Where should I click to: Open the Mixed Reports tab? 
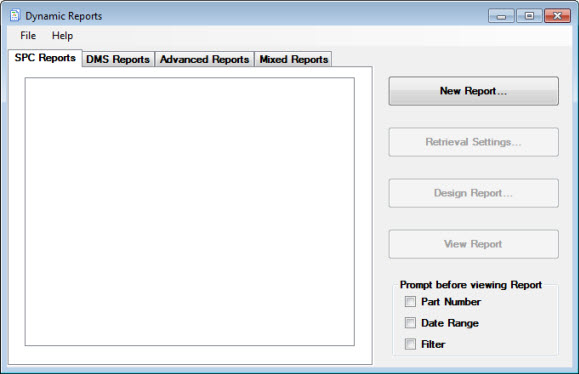pyautogui.click(x=294, y=59)
